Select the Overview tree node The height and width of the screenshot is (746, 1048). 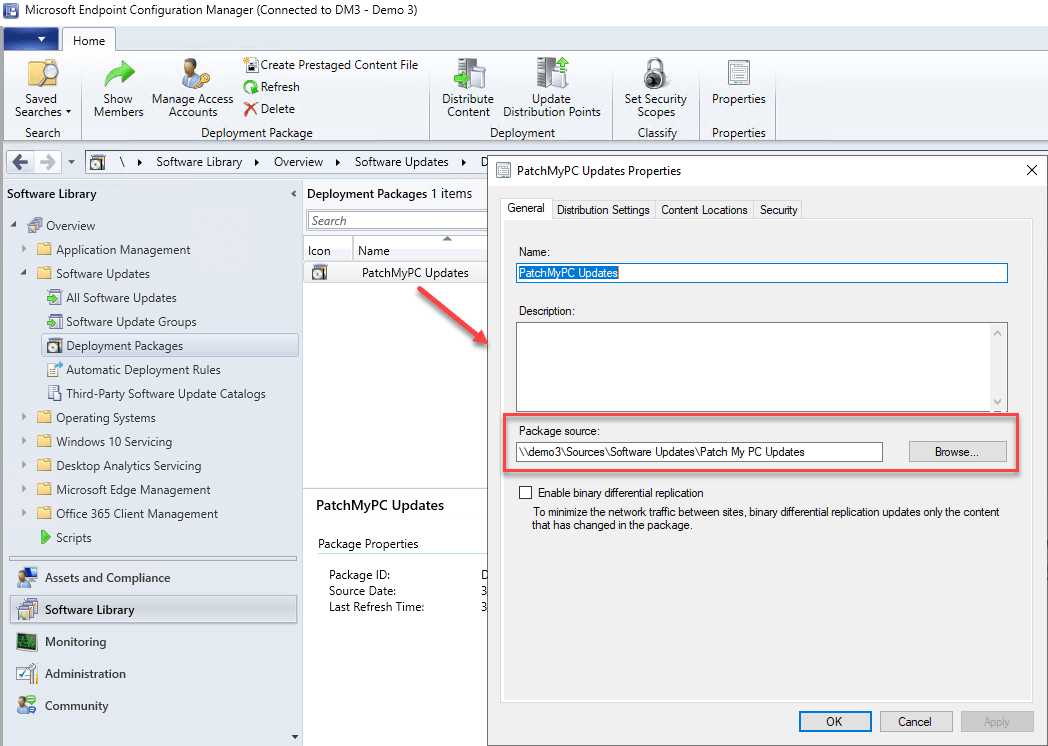coord(70,226)
